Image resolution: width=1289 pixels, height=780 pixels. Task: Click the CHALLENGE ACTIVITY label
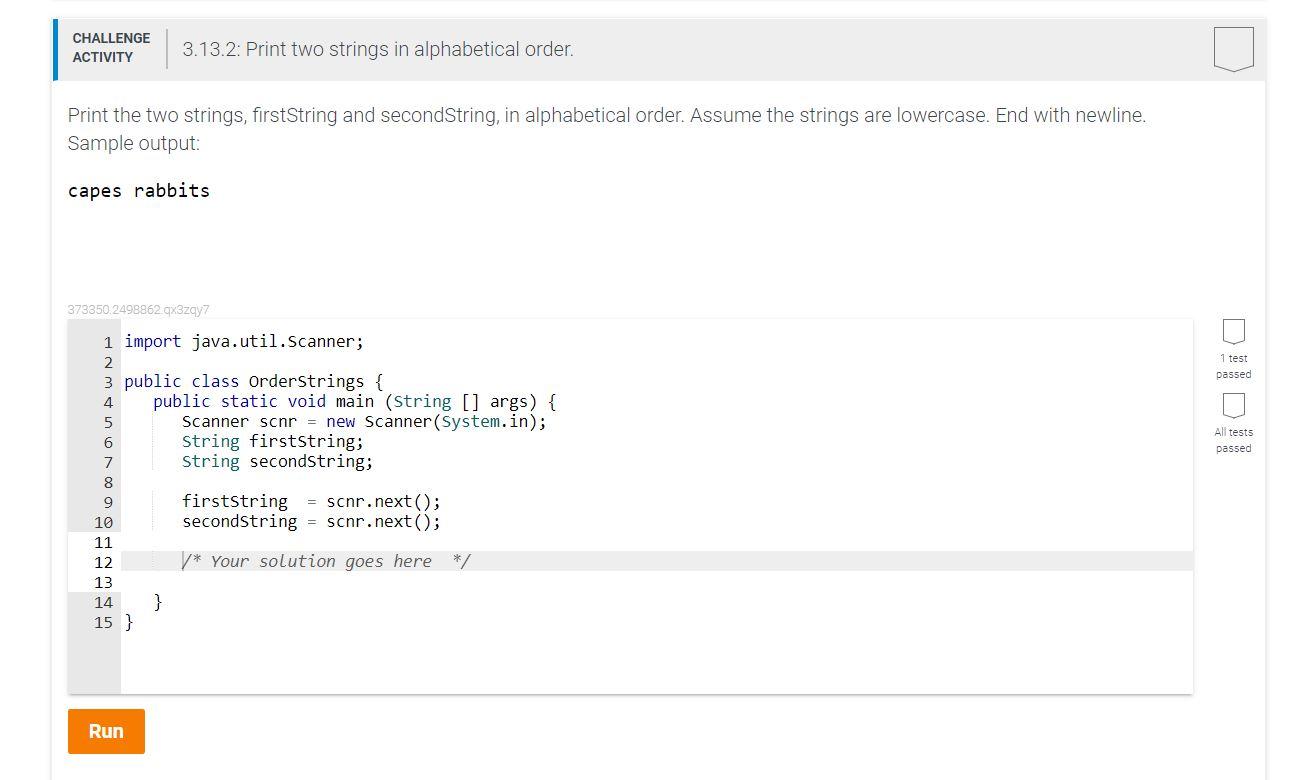pyautogui.click(x=111, y=48)
